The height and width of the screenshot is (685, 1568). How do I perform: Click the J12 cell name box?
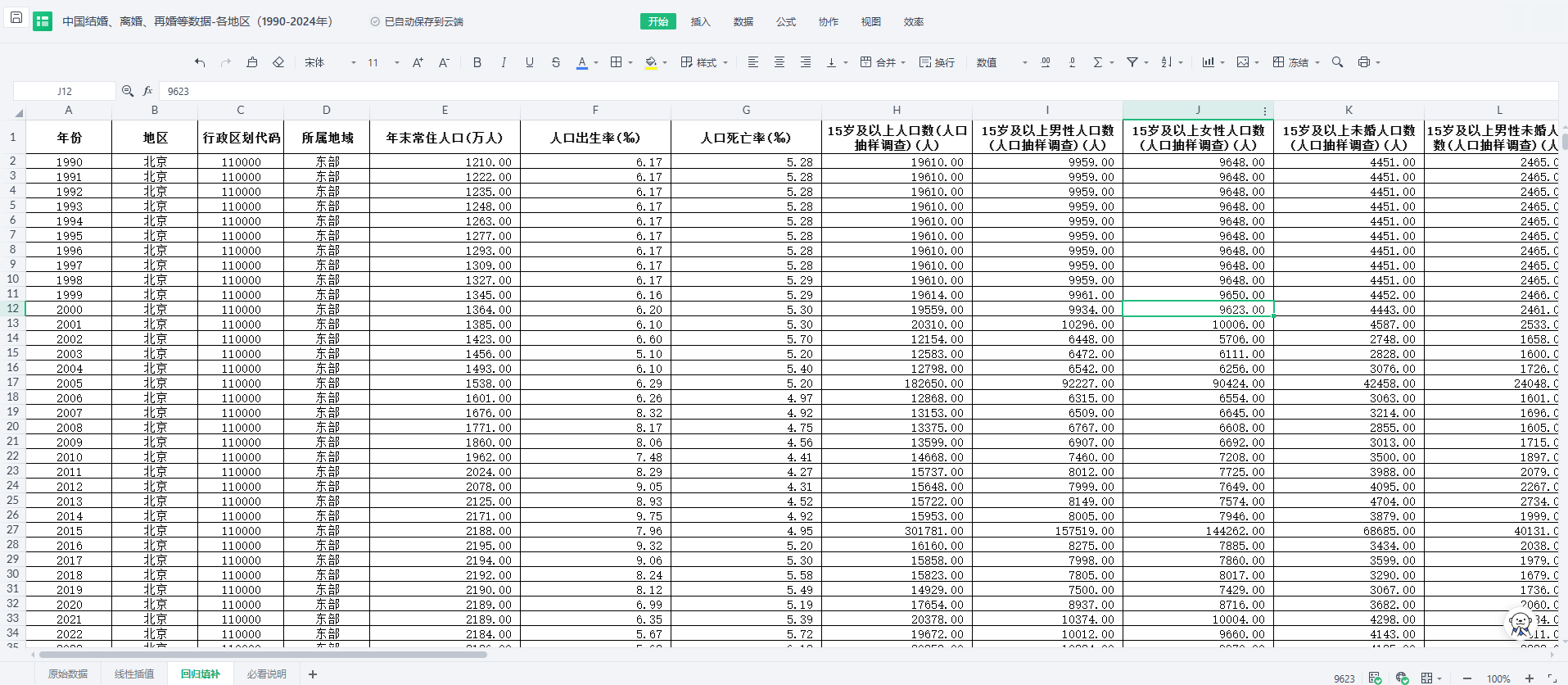[x=65, y=91]
